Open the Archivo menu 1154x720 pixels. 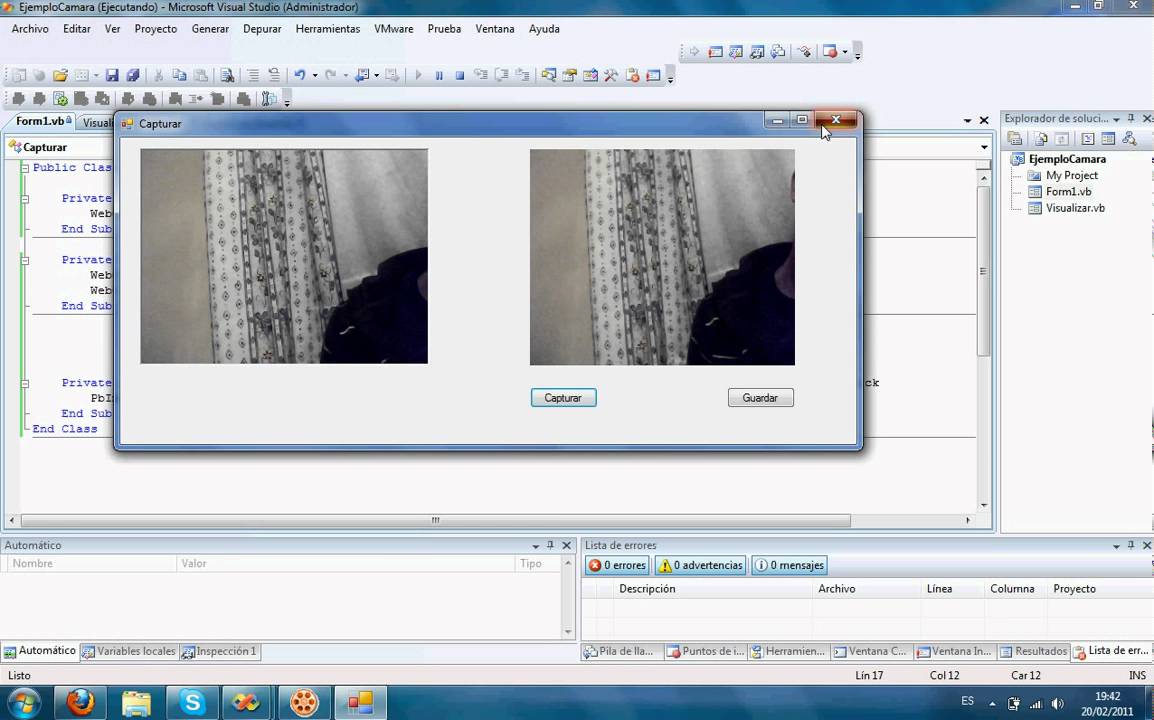point(30,29)
